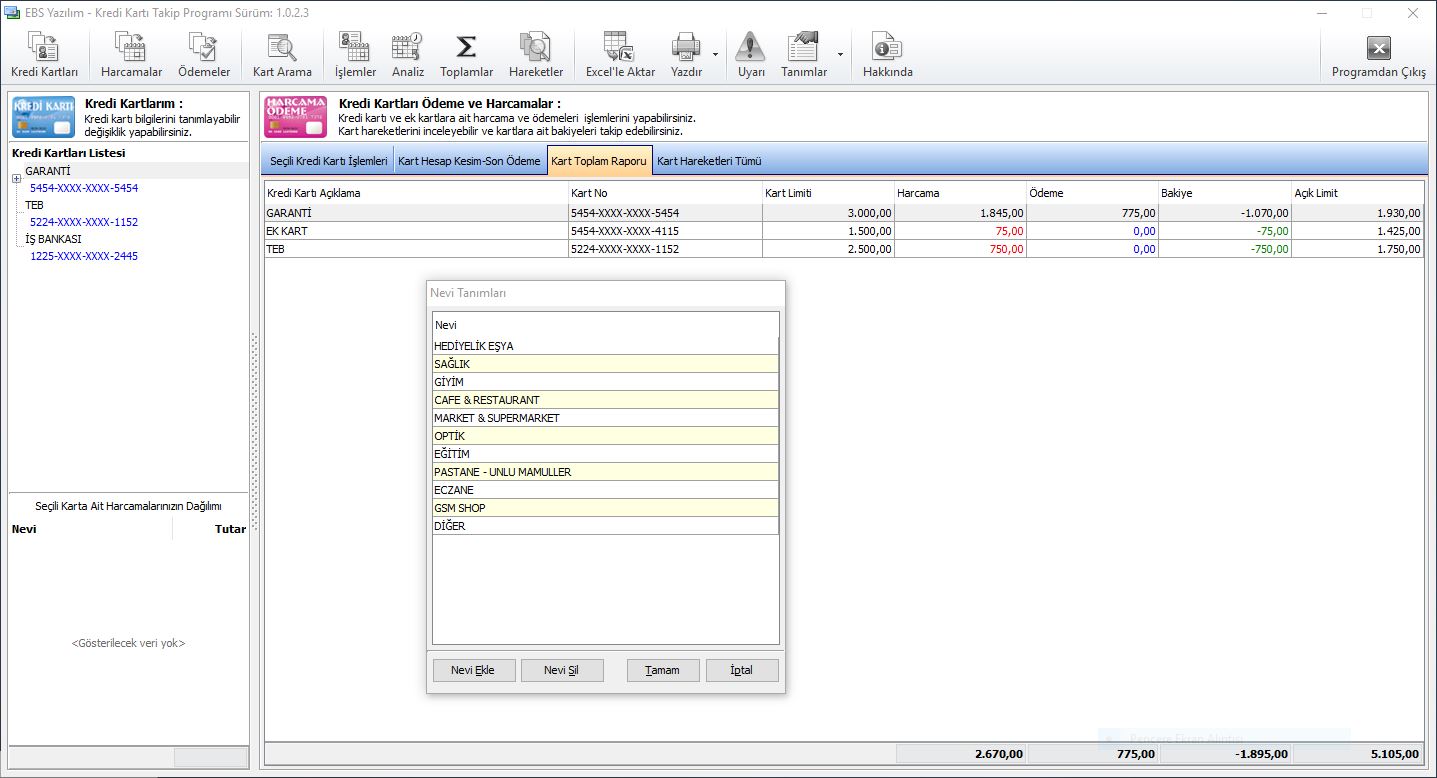
Task: Switch to Kart Hareketleri Tümü tab
Action: tap(709, 160)
